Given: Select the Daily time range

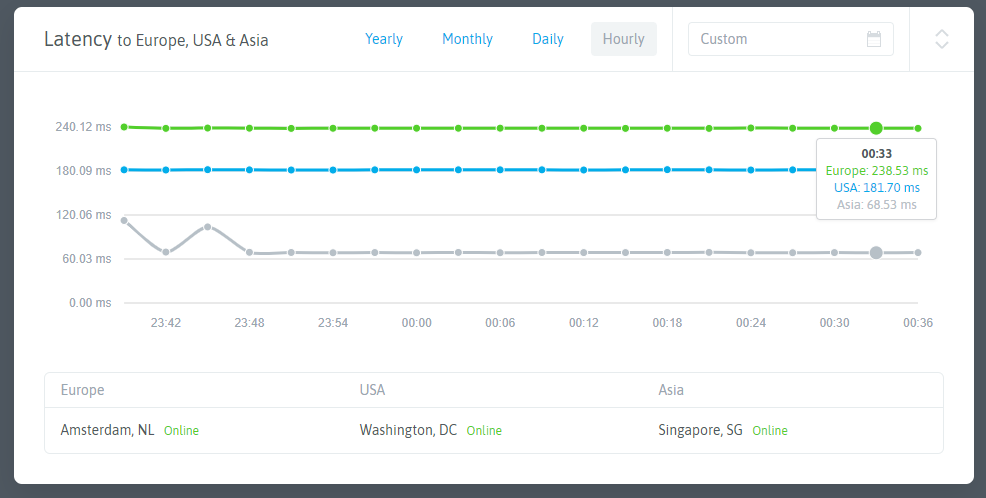Looking at the screenshot, I should click(x=547, y=39).
